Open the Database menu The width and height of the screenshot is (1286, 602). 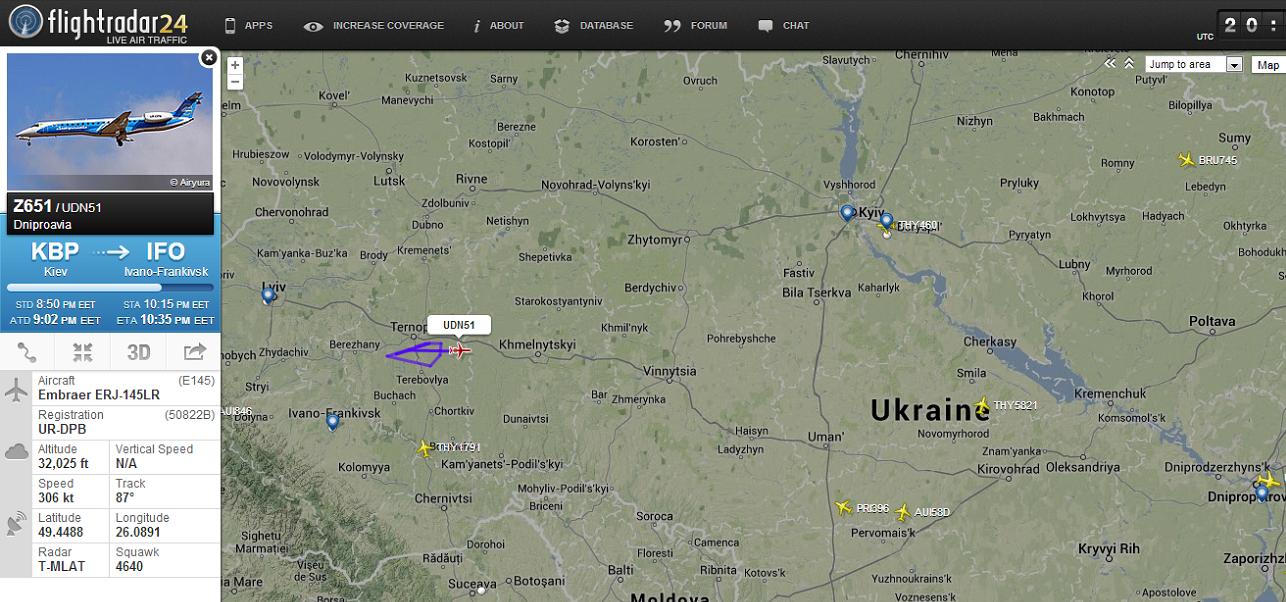click(594, 25)
